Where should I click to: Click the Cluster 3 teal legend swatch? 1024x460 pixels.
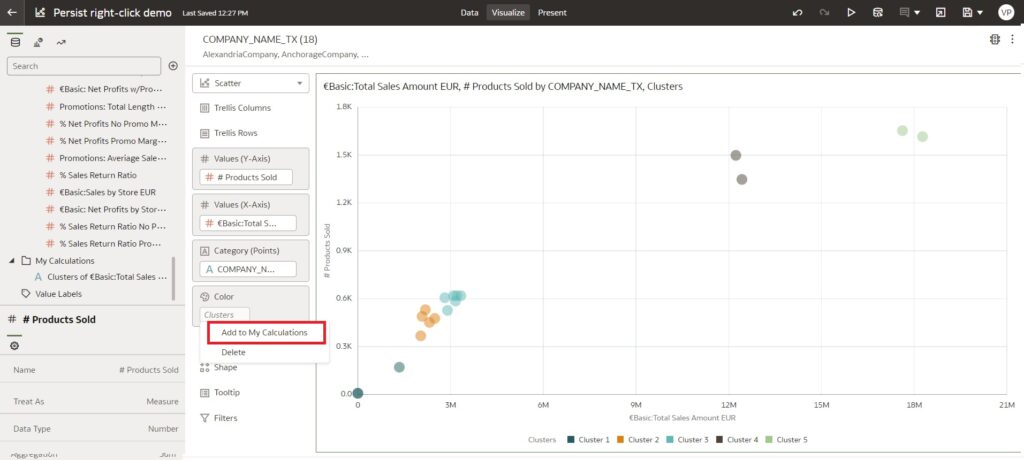click(x=669, y=440)
